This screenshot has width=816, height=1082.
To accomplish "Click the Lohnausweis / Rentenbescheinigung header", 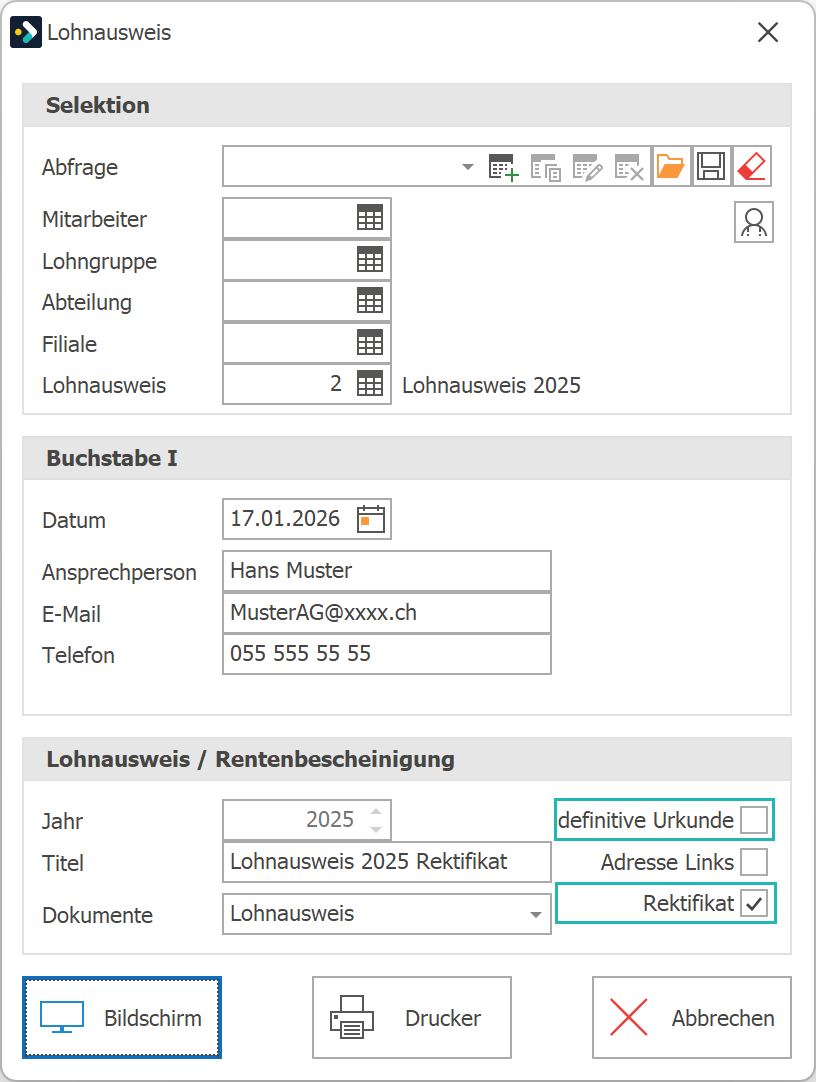I will 407,759.
